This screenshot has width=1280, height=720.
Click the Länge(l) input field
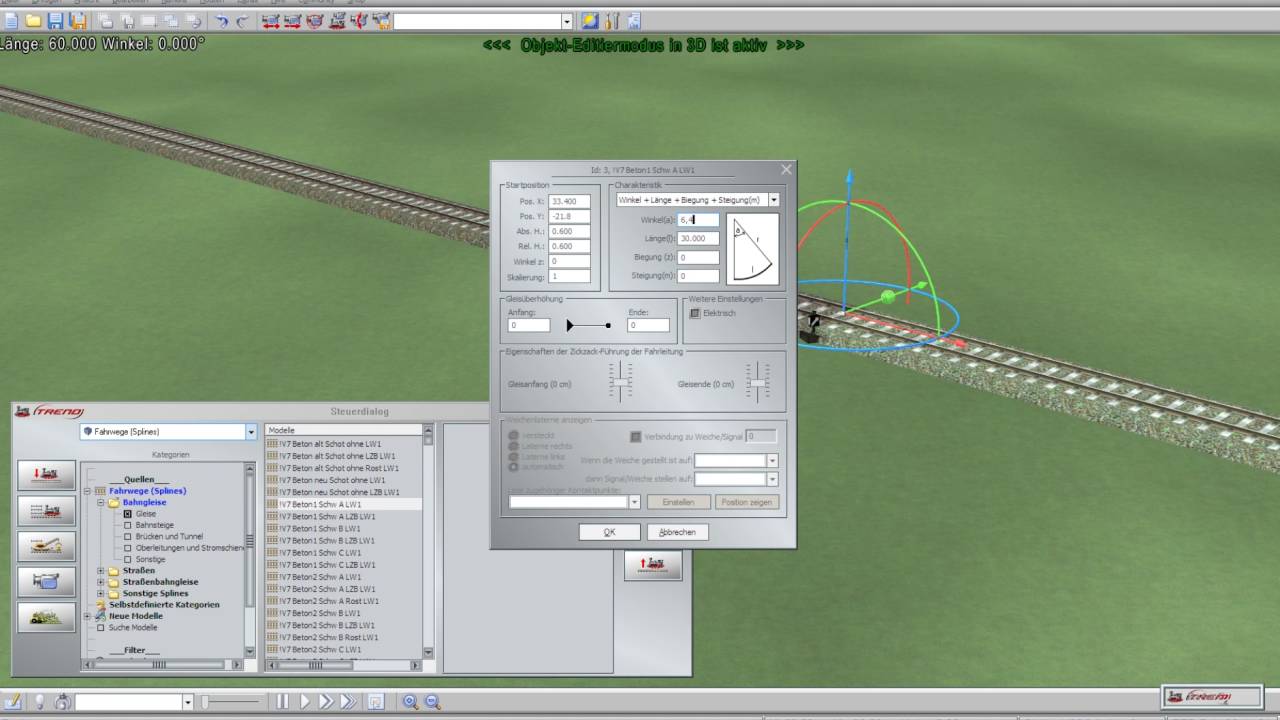pos(698,239)
